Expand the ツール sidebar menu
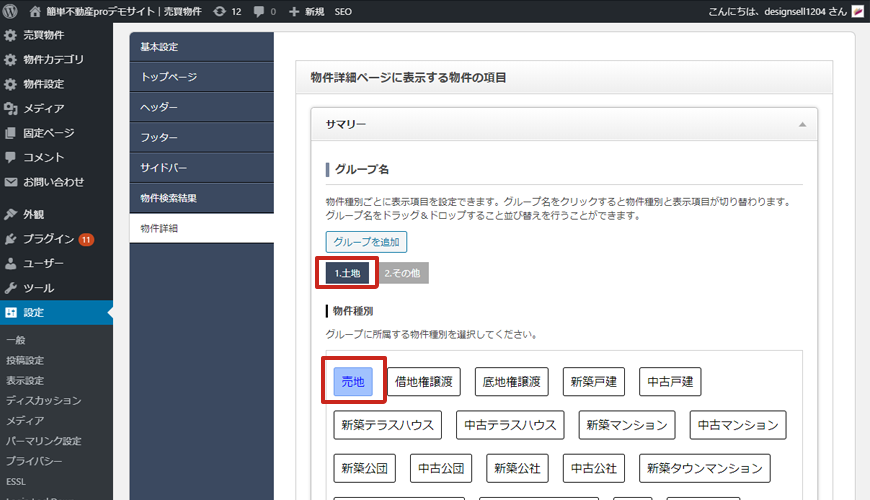 point(38,288)
